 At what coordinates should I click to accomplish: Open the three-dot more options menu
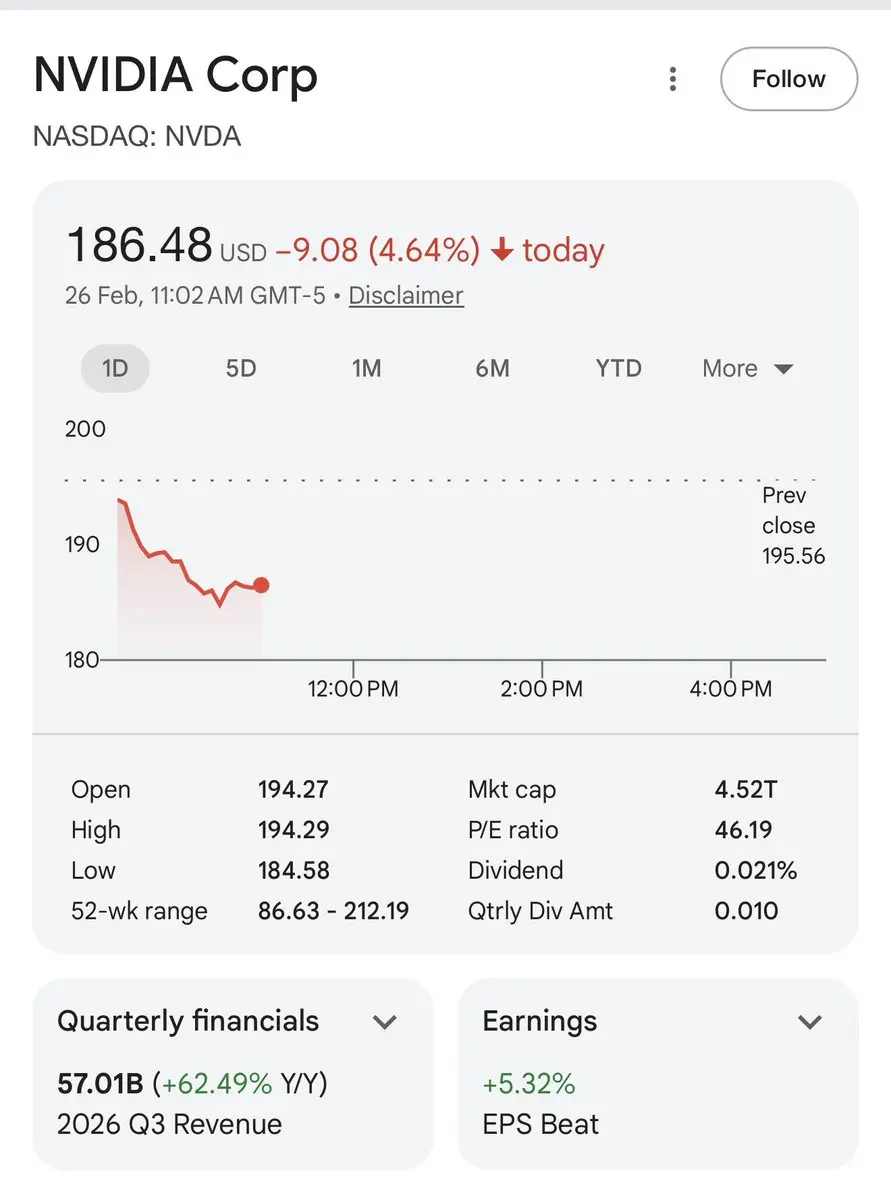point(674,79)
